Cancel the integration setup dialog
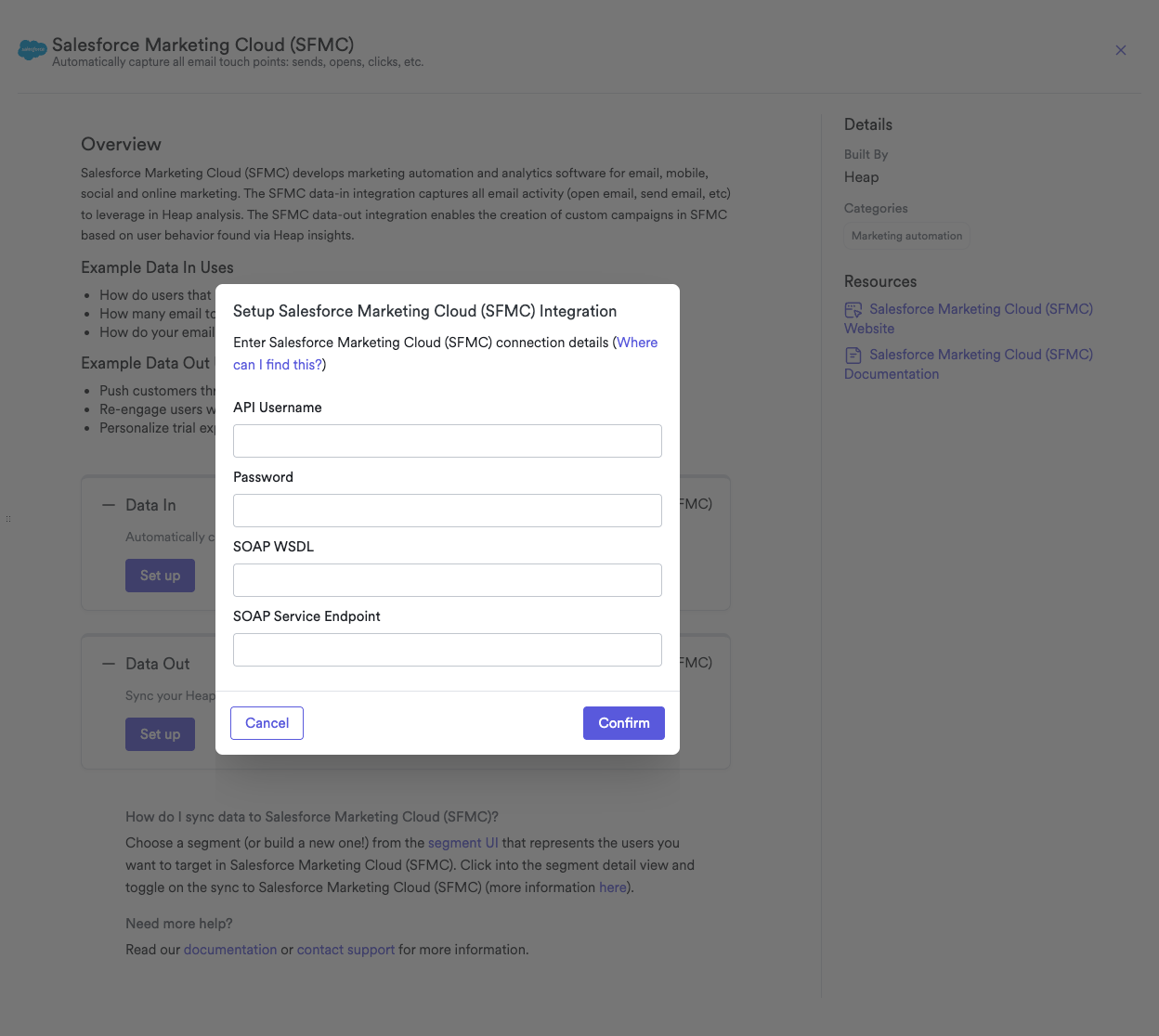The image size is (1159, 1036). [267, 723]
